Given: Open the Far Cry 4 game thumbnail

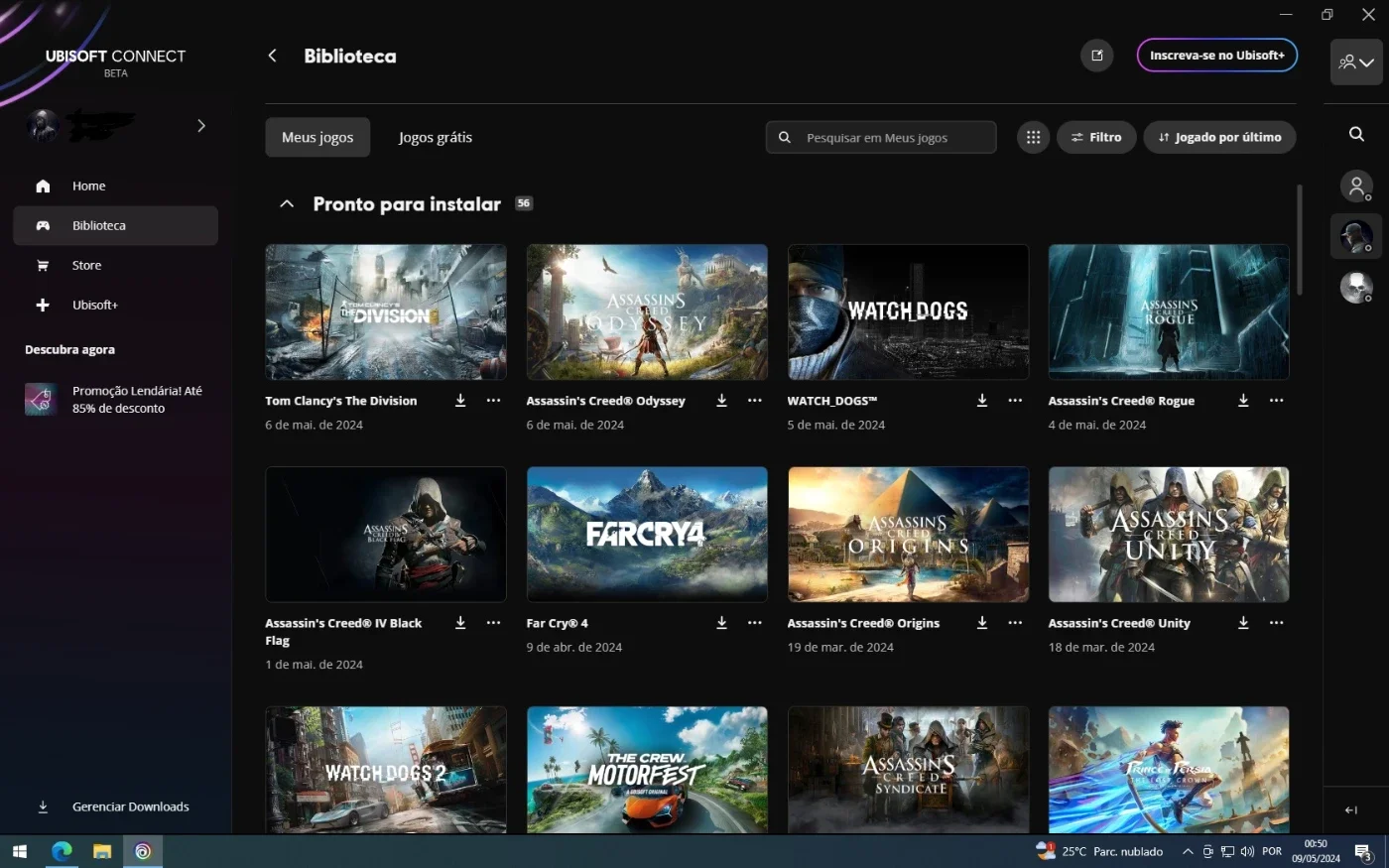Looking at the screenshot, I should click(x=647, y=535).
